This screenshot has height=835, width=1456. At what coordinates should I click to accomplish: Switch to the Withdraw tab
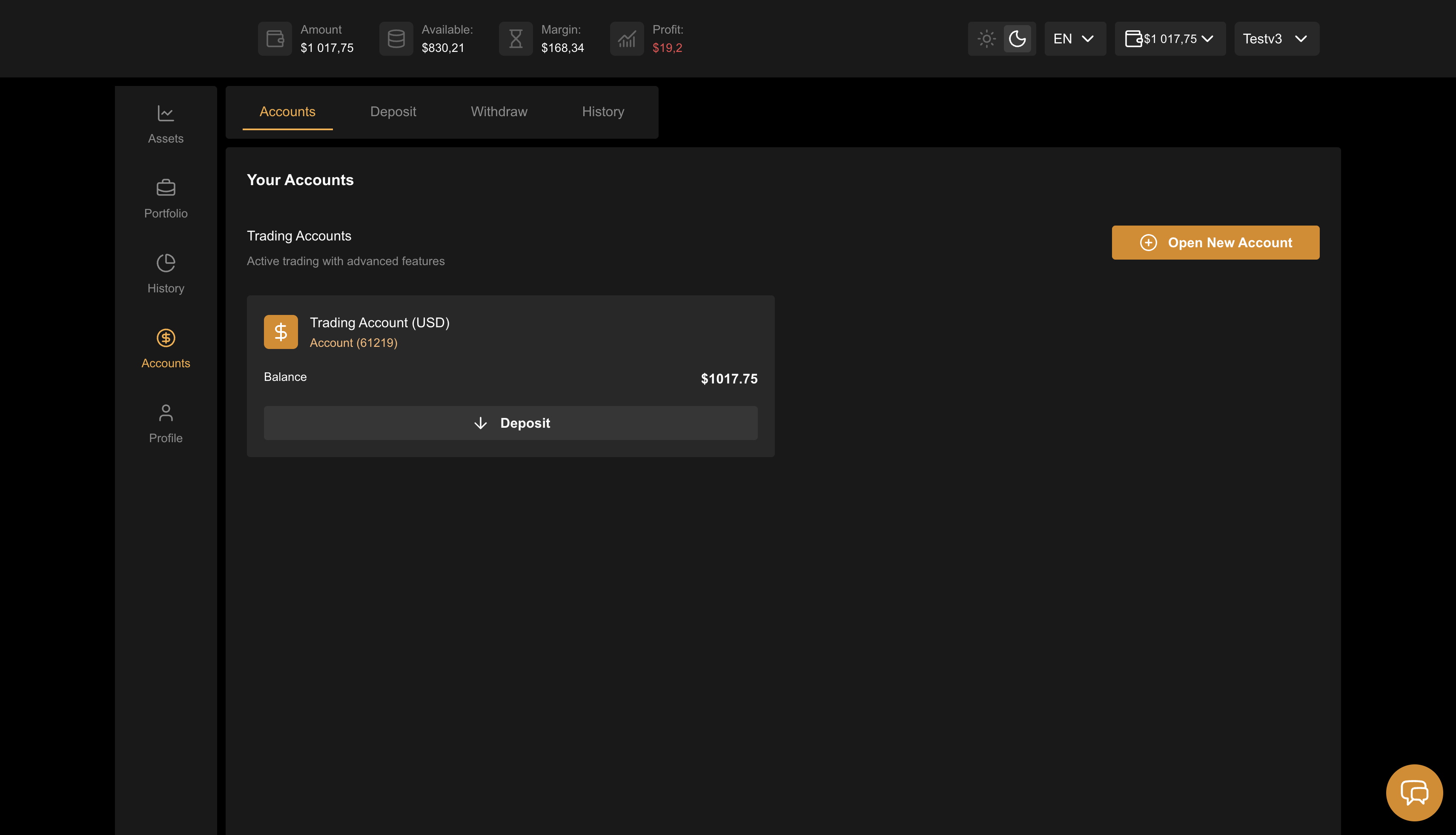click(499, 112)
